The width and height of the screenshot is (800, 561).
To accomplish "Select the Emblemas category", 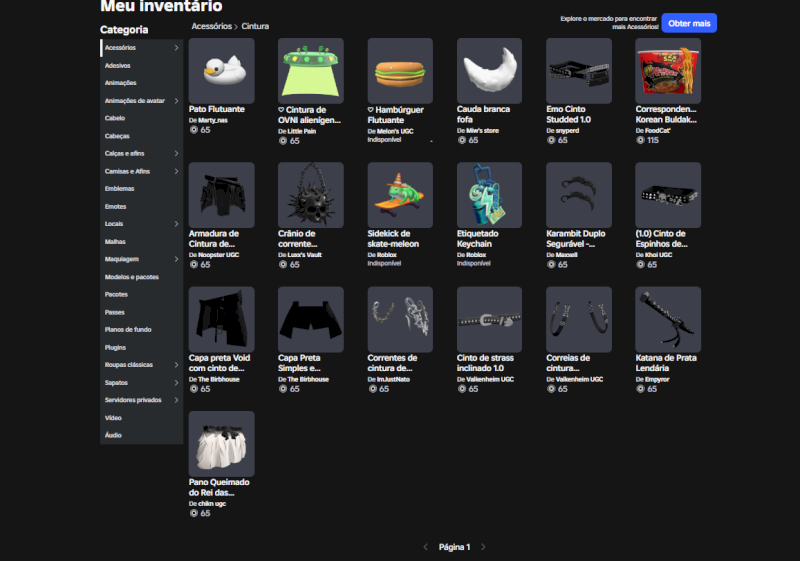I will tap(141, 189).
